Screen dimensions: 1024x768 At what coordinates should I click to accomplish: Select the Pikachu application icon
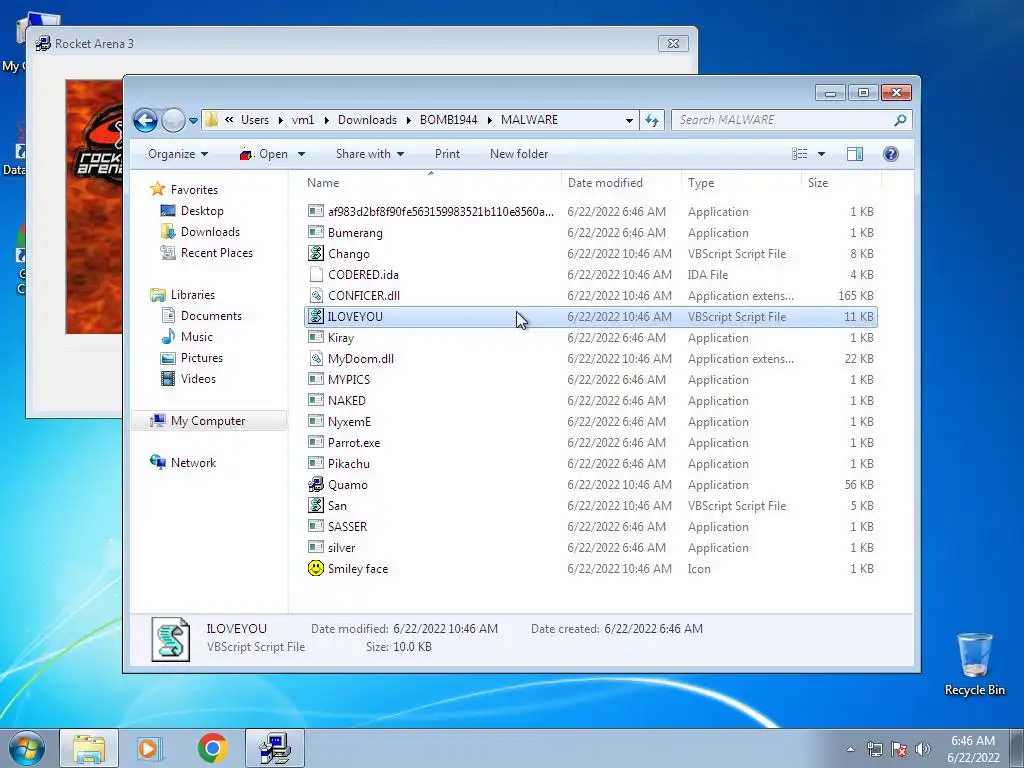[x=316, y=463]
